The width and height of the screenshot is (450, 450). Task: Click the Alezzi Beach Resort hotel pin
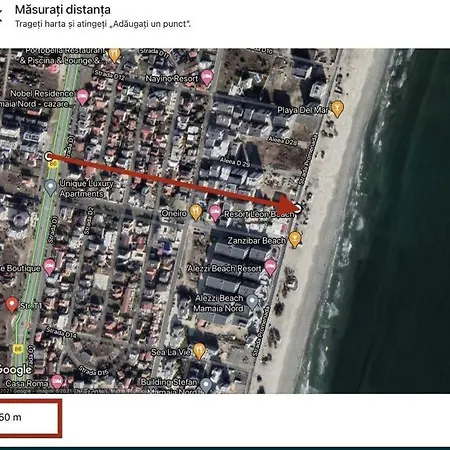(x=270, y=267)
